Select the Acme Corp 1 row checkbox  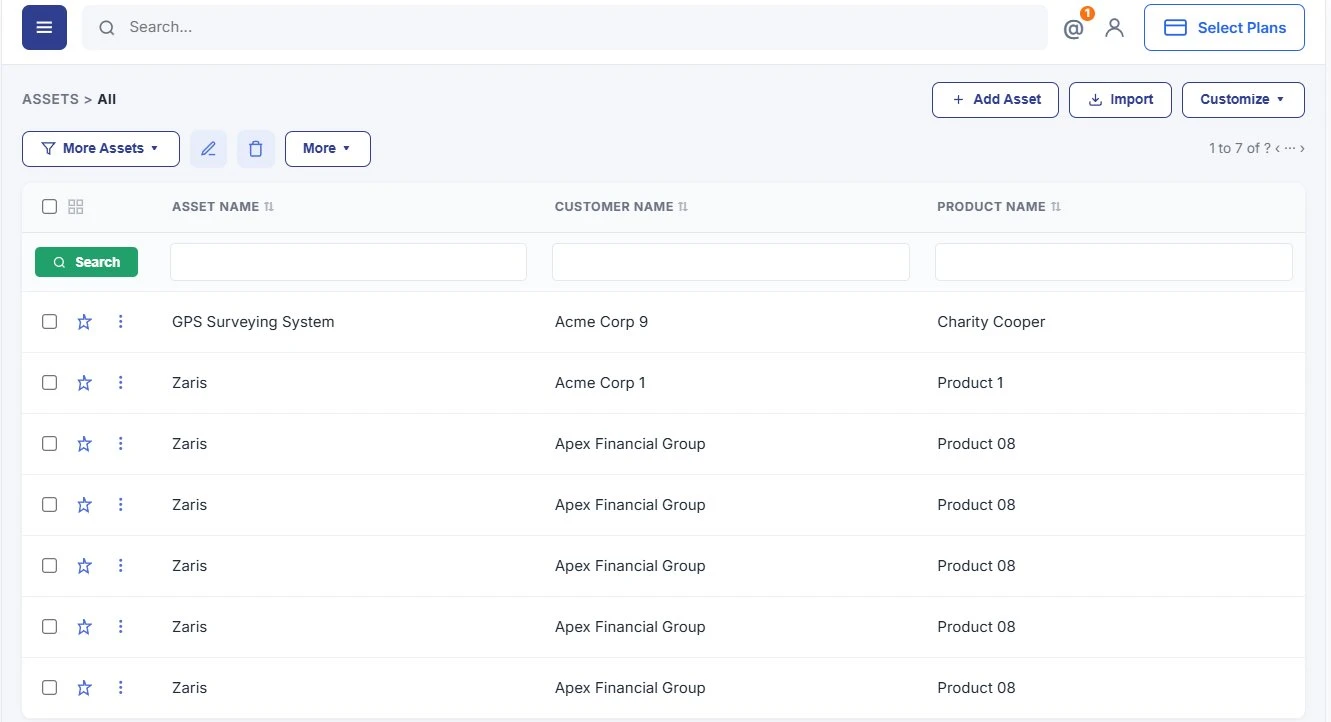49,383
